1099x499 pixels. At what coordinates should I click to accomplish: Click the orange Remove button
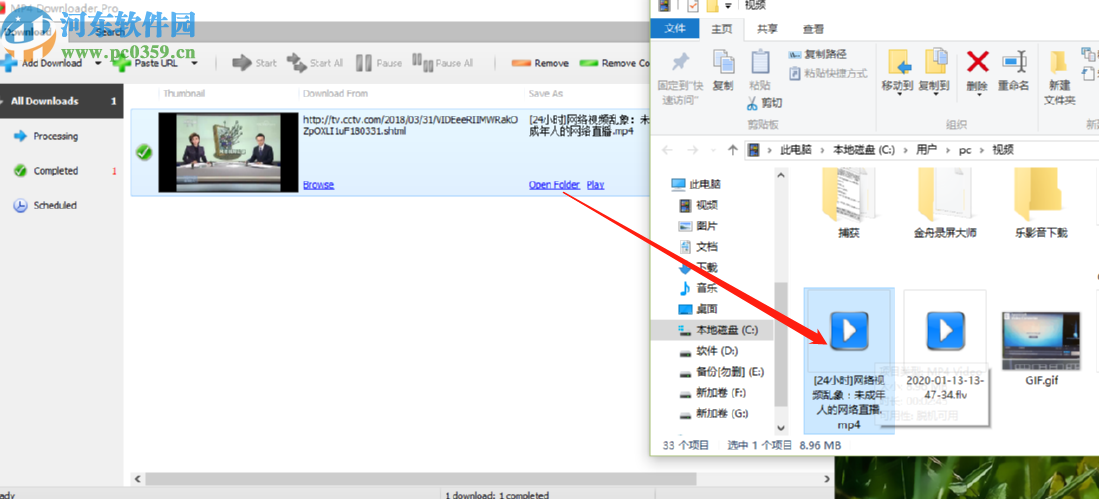(x=540, y=63)
